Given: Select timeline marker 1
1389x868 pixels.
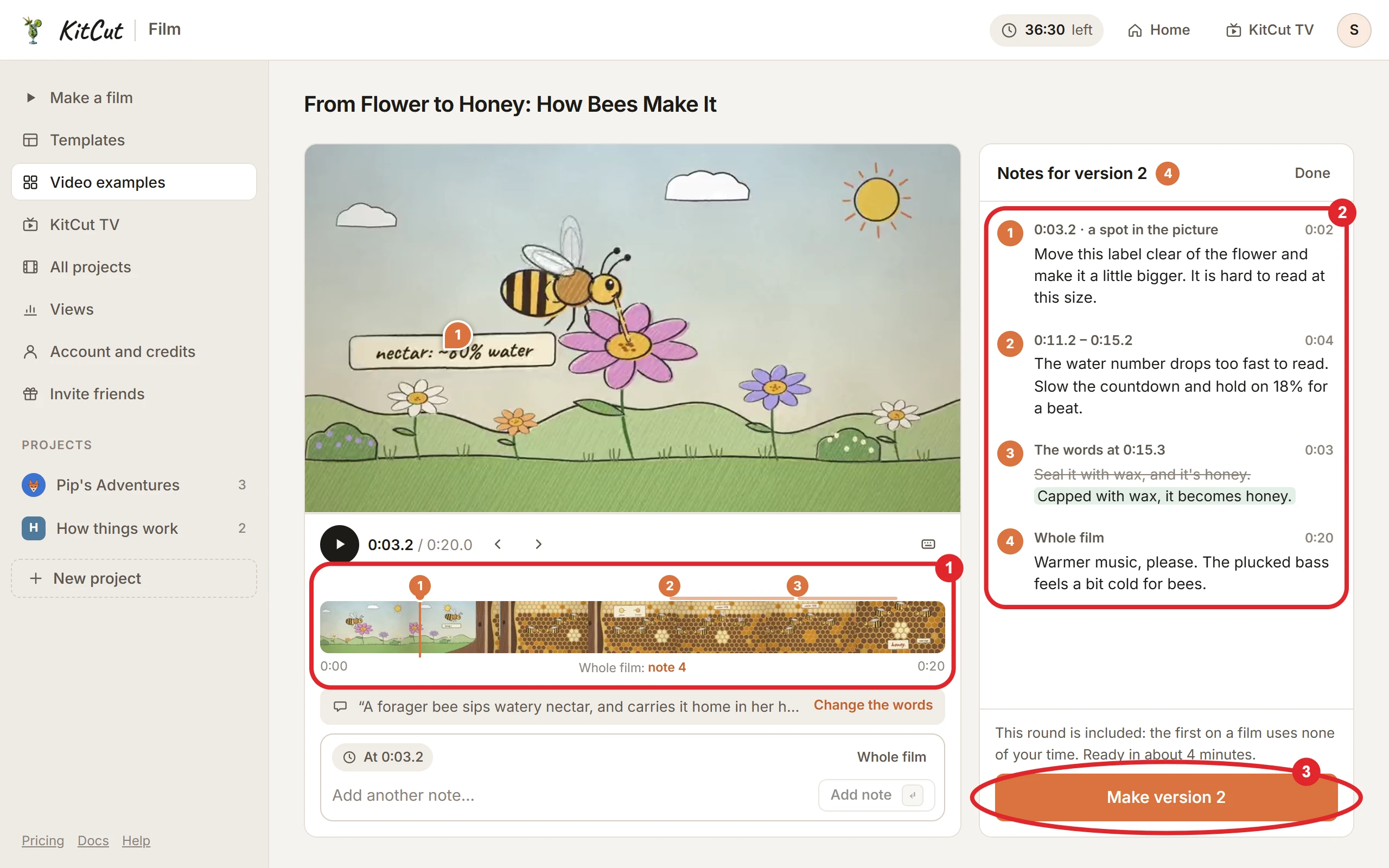Looking at the screenshot, I should (419, 585).
